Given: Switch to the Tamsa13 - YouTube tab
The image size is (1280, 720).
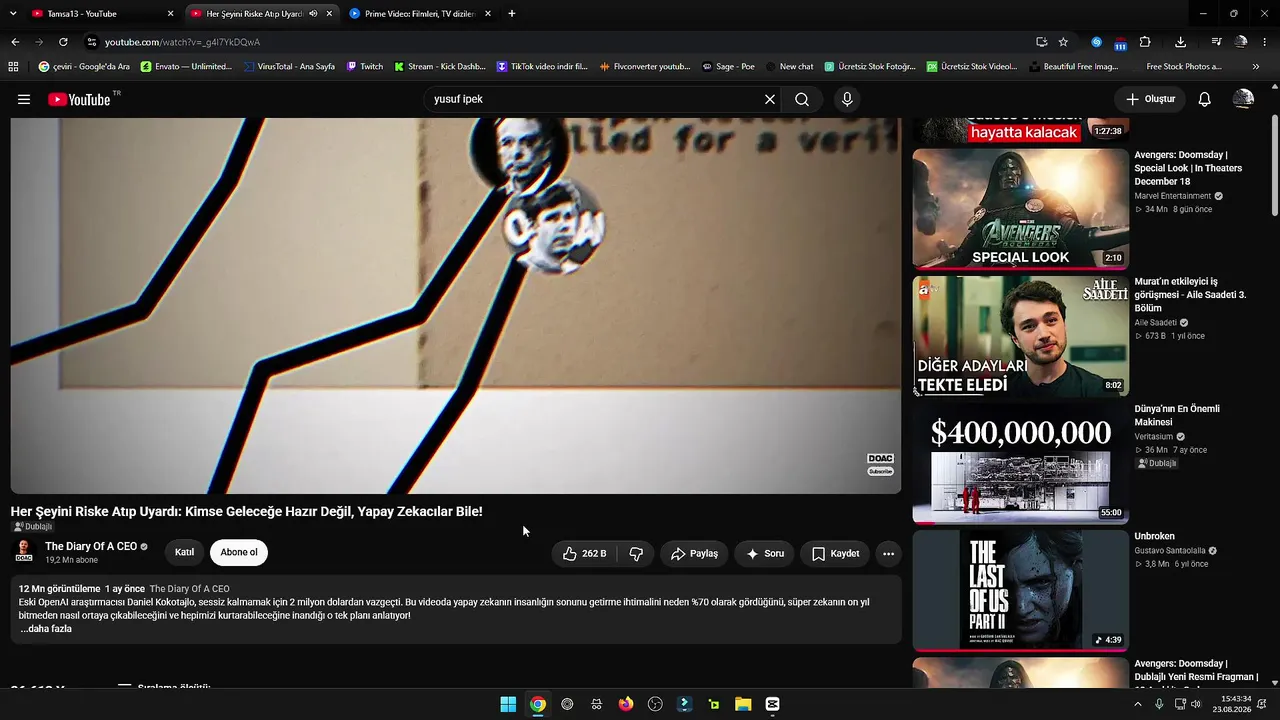Looking at the screenshot, I should 100,14.
